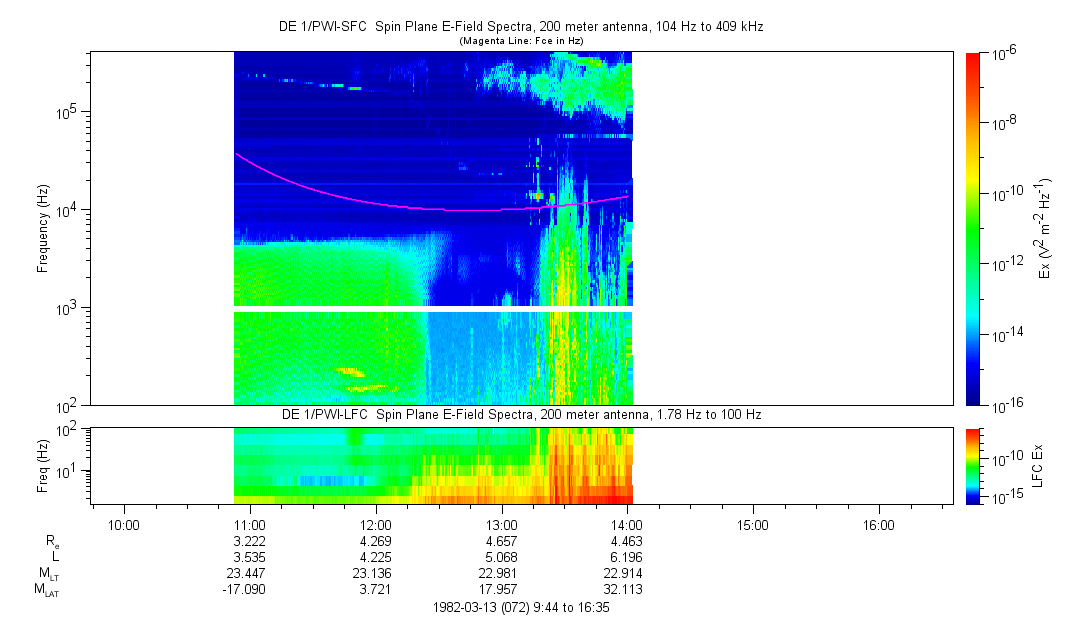Click the PWI-LFC panel title text

(x=521, y=414)
